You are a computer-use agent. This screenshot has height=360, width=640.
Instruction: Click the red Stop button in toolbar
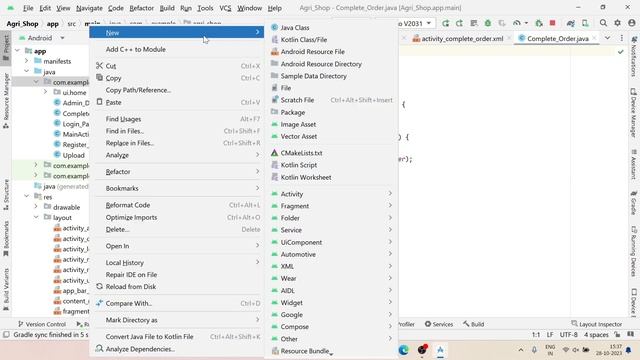pyautogui.click(x=552, y=23)
